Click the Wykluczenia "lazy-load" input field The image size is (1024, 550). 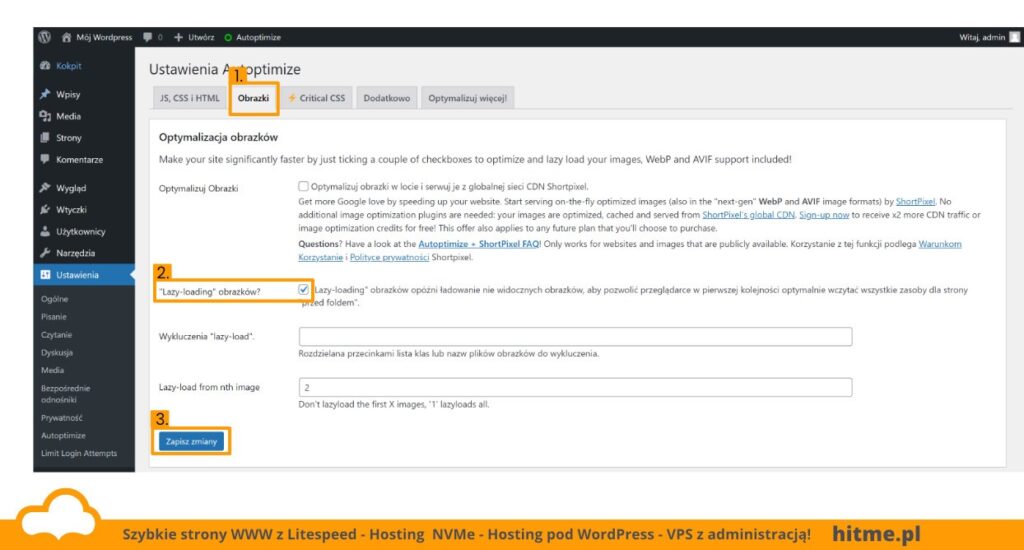click(575, 336)
